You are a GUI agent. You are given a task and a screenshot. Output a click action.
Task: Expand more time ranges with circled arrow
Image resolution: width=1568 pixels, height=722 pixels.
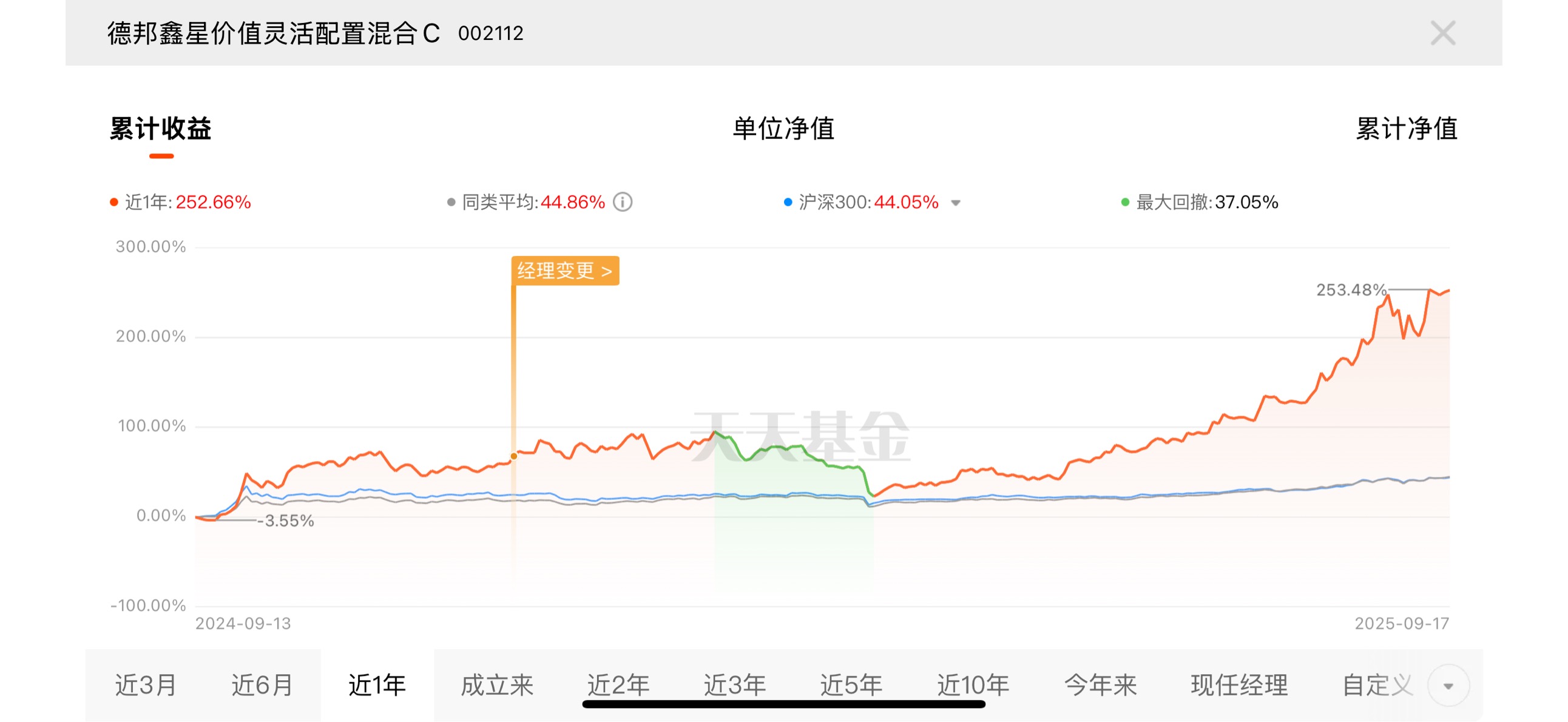[x=1448, y=686]
